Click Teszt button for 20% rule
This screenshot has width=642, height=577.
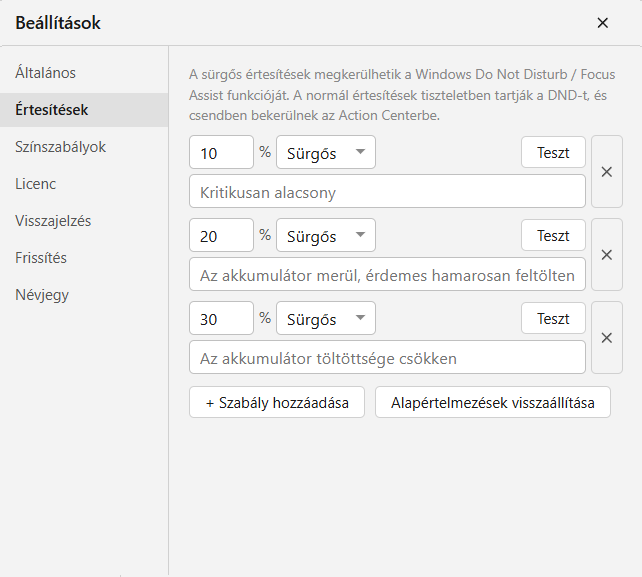point(553,235)
